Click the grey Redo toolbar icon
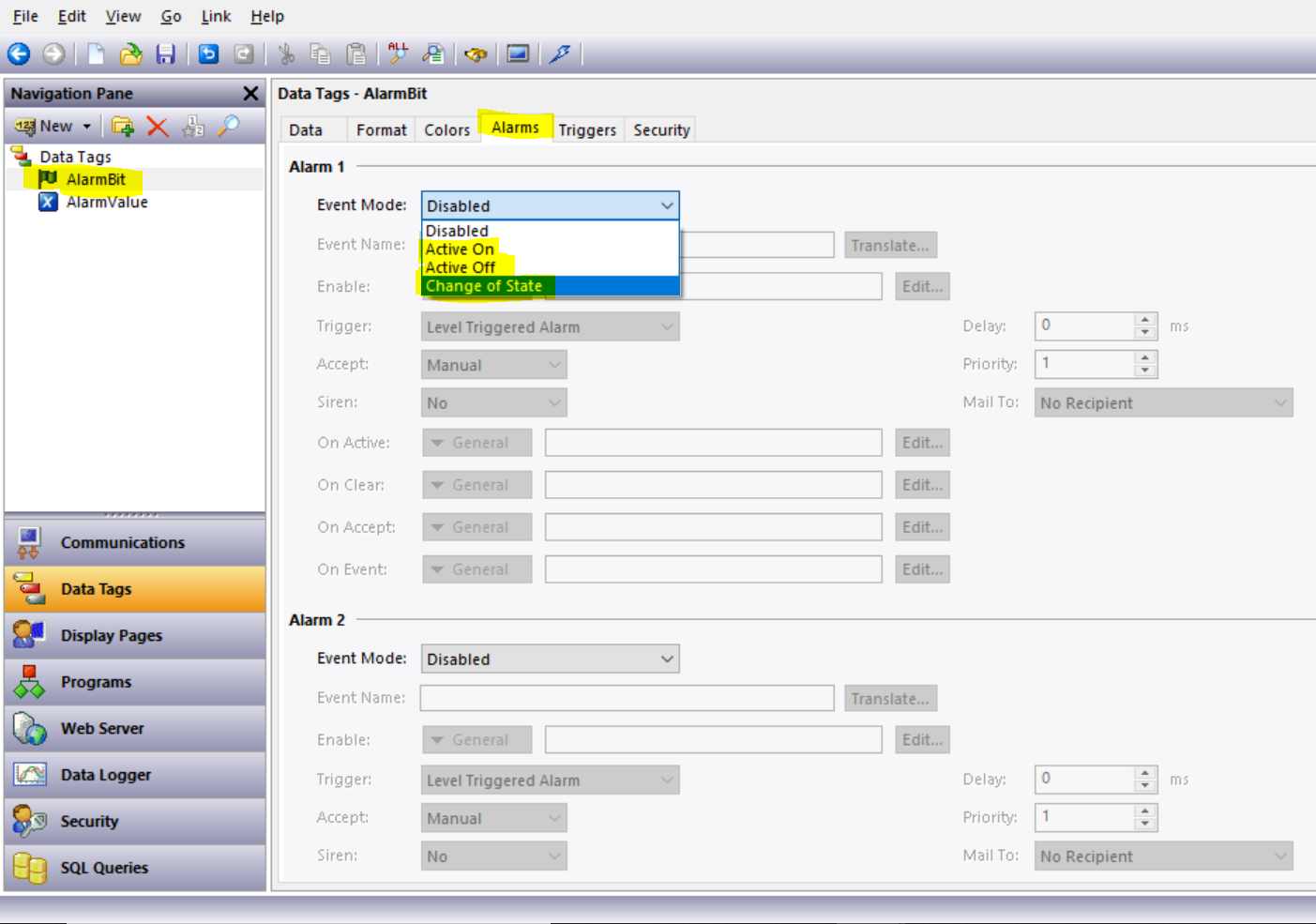Viewport: 1316px width, 924px height. (244, 54)
